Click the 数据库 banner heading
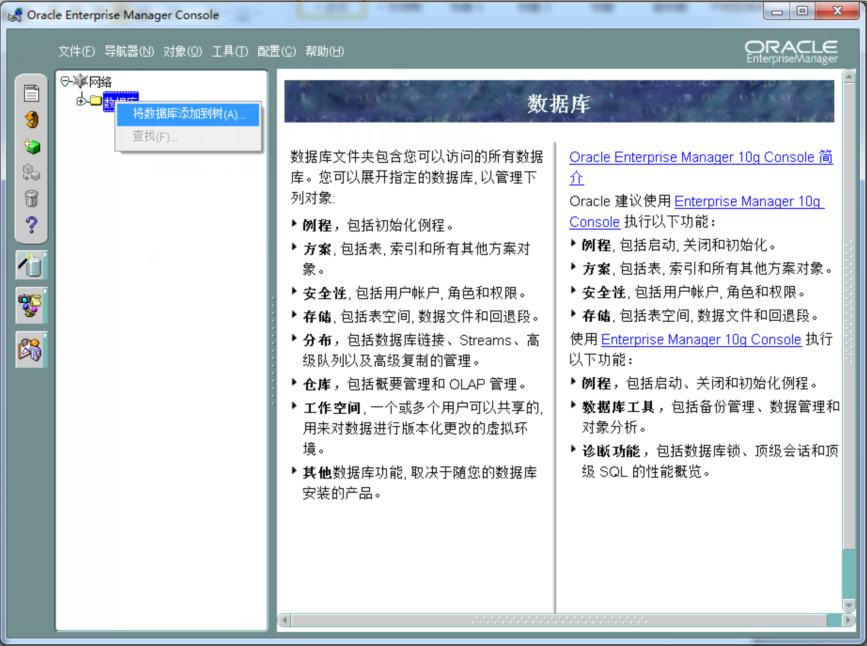This screenshot has height=646, width=867. [559, 103]
